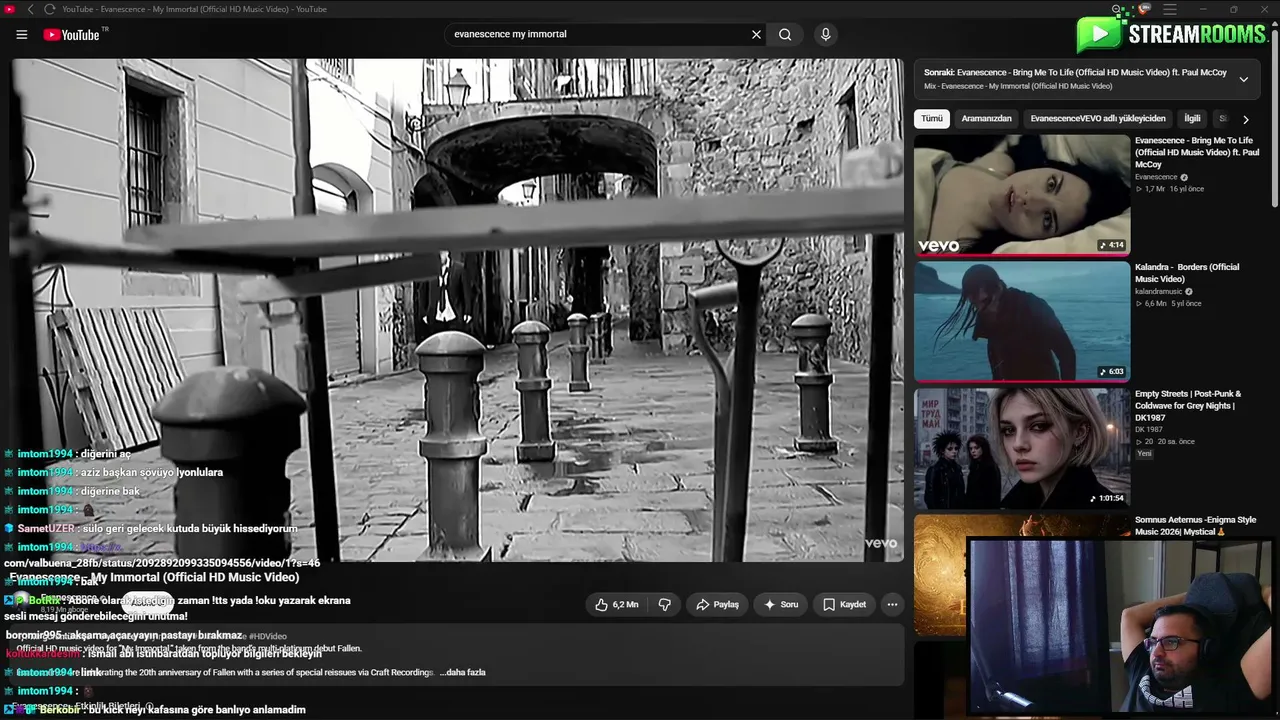Like the My Immortal video
The height and width of the screenshot is (720, 1280).
pyautogui.click(x=616, y=604)
